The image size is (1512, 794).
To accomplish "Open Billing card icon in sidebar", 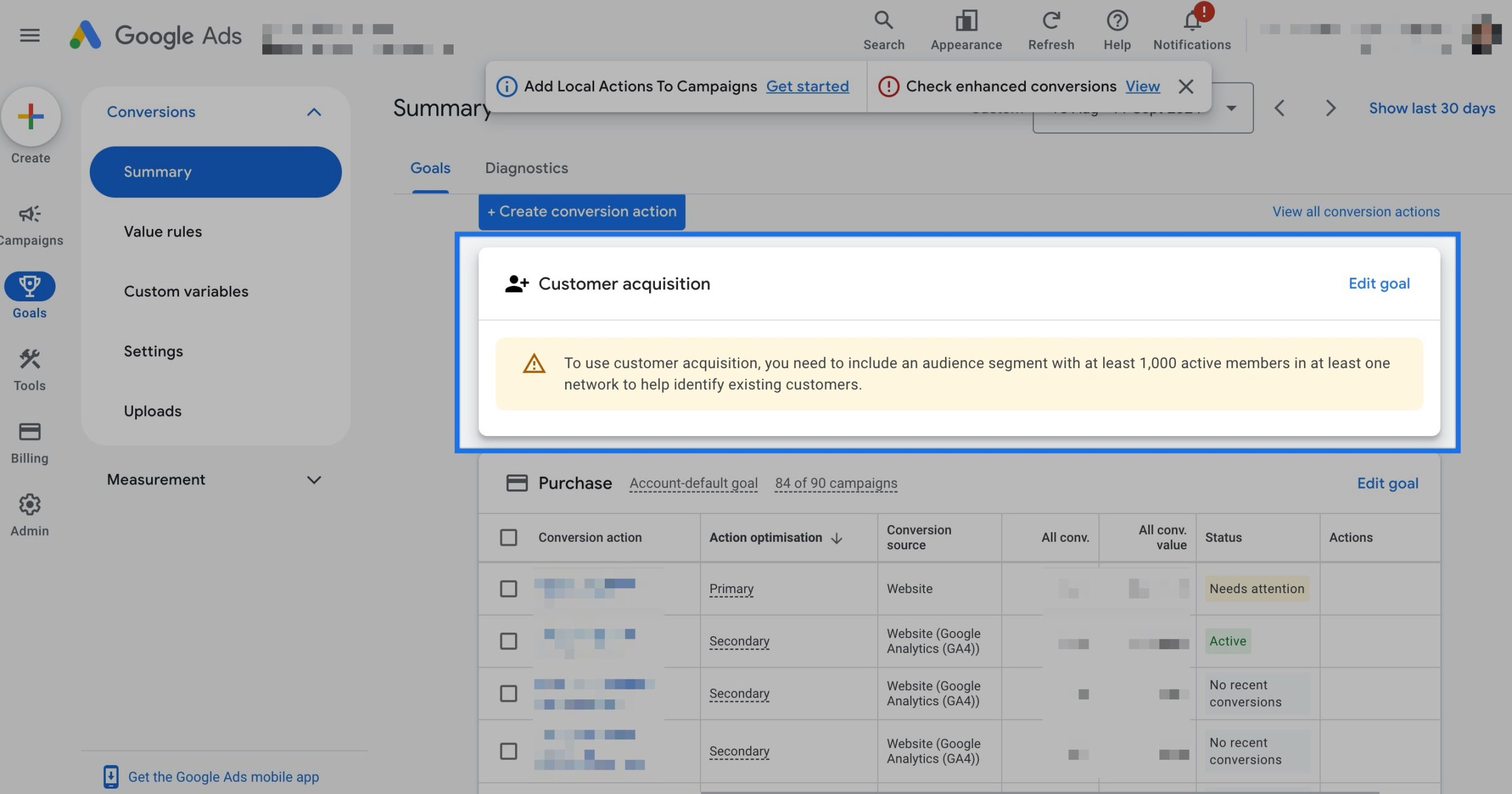I will (x=30, y=432).
